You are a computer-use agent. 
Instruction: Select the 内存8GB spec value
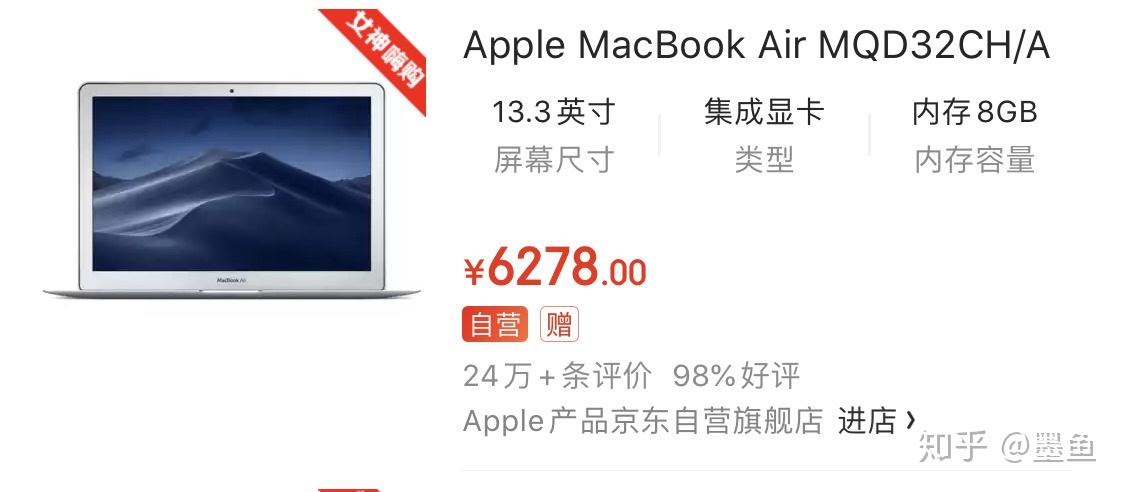coord(974,113)
